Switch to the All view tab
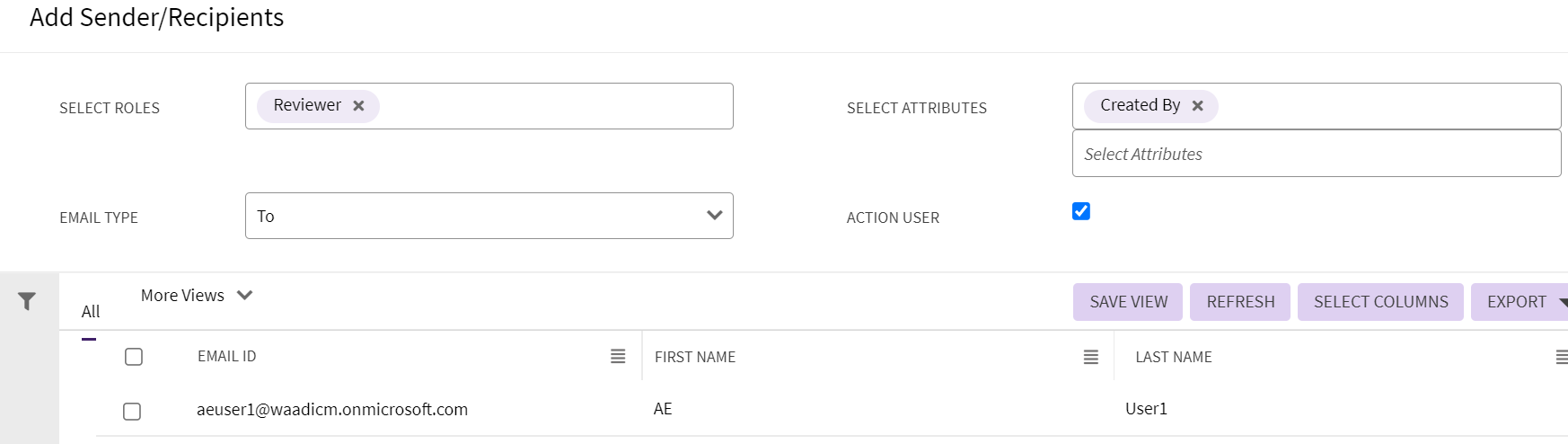 [91, 312]
